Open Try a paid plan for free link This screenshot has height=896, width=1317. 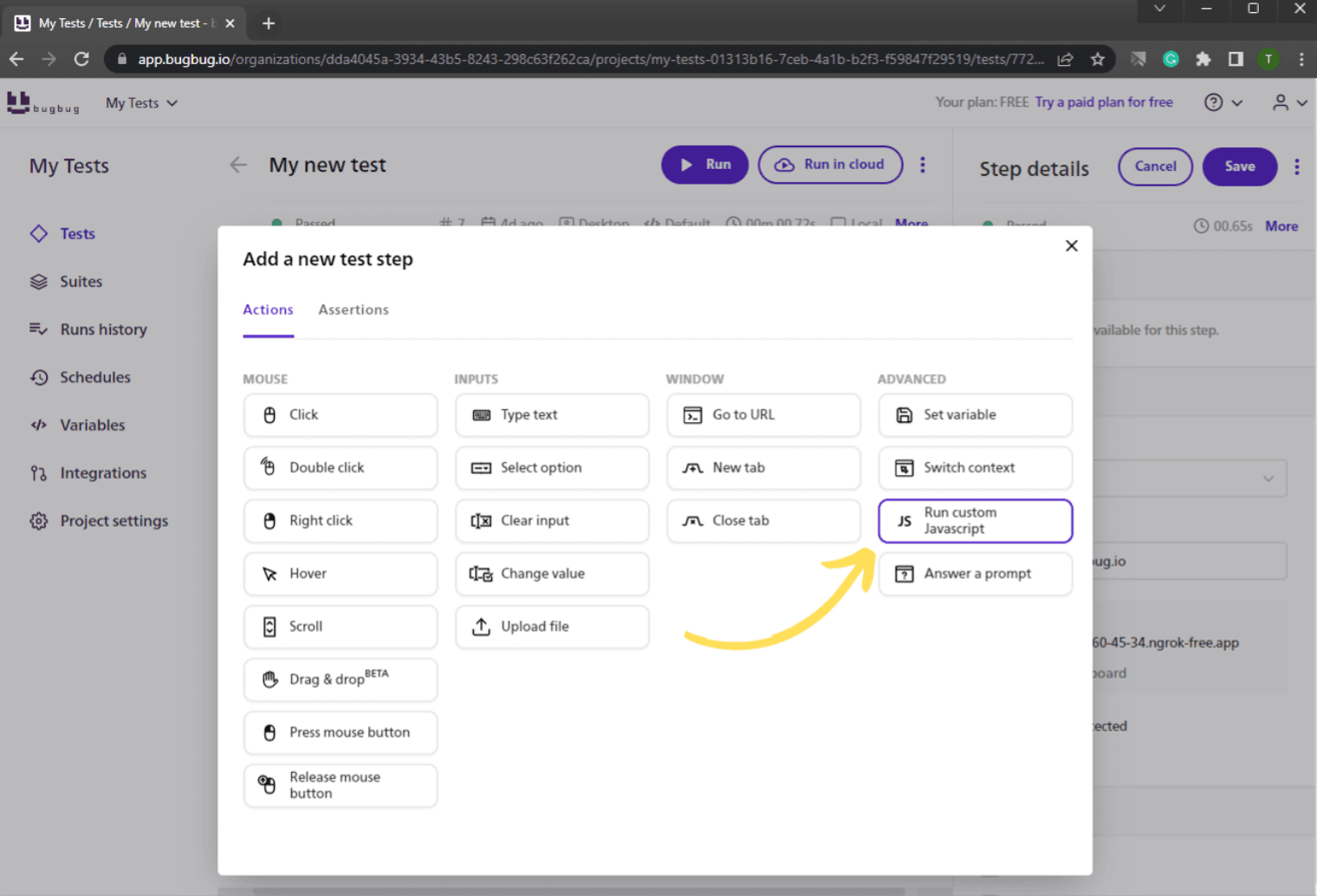[x=1103, y=102]
